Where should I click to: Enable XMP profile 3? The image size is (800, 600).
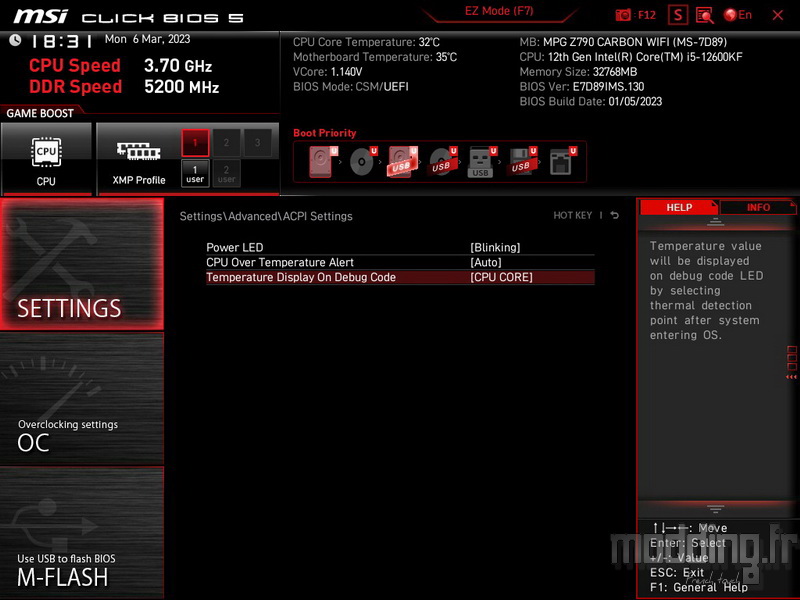pos(258,143)
